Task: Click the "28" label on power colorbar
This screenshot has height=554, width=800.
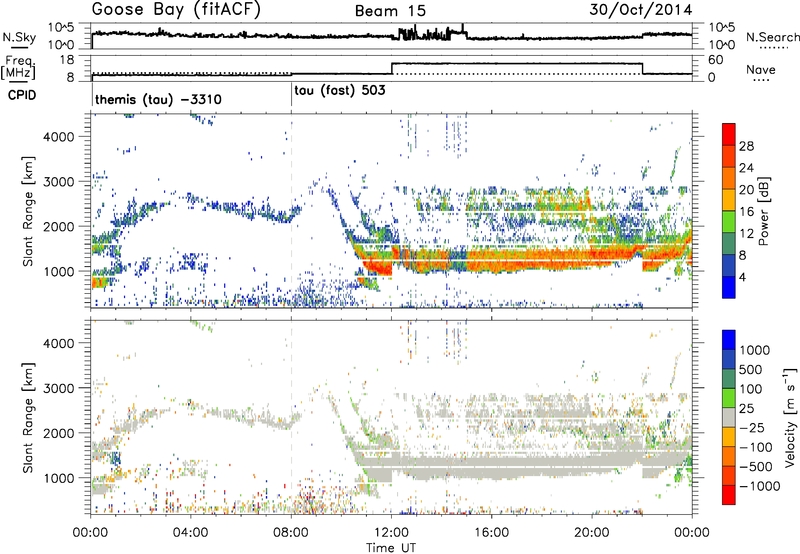Action: point(746,146)
